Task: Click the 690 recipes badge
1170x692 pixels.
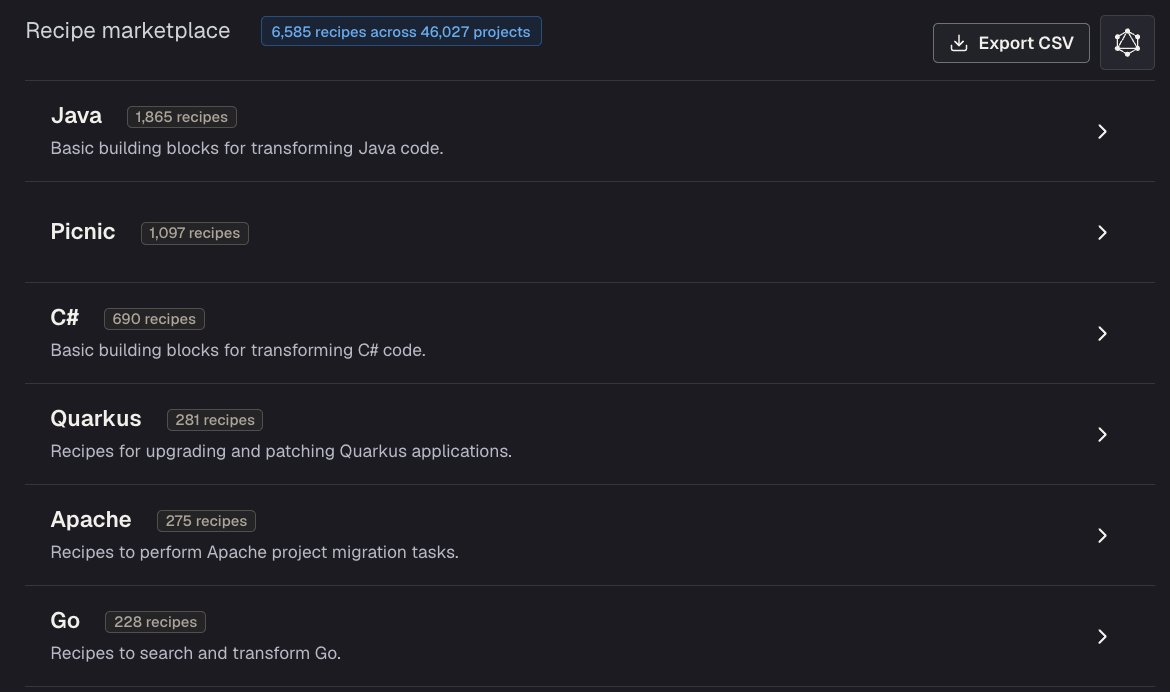Action: click(x=154, y=319)
